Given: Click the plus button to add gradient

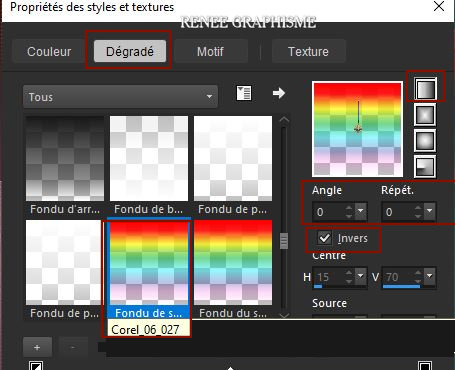Looking at the screenshot, I should pos(37,347).
